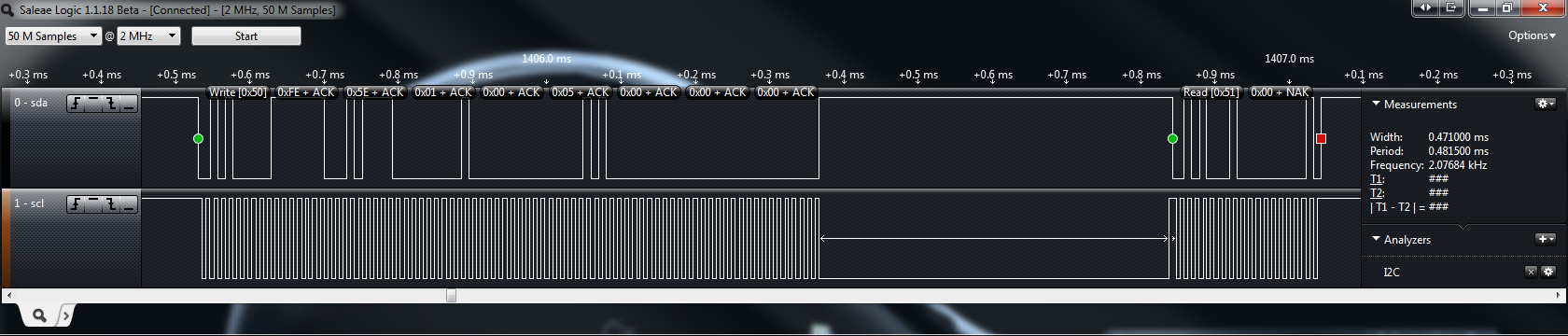Click the magnifier search tab icon

39,315
